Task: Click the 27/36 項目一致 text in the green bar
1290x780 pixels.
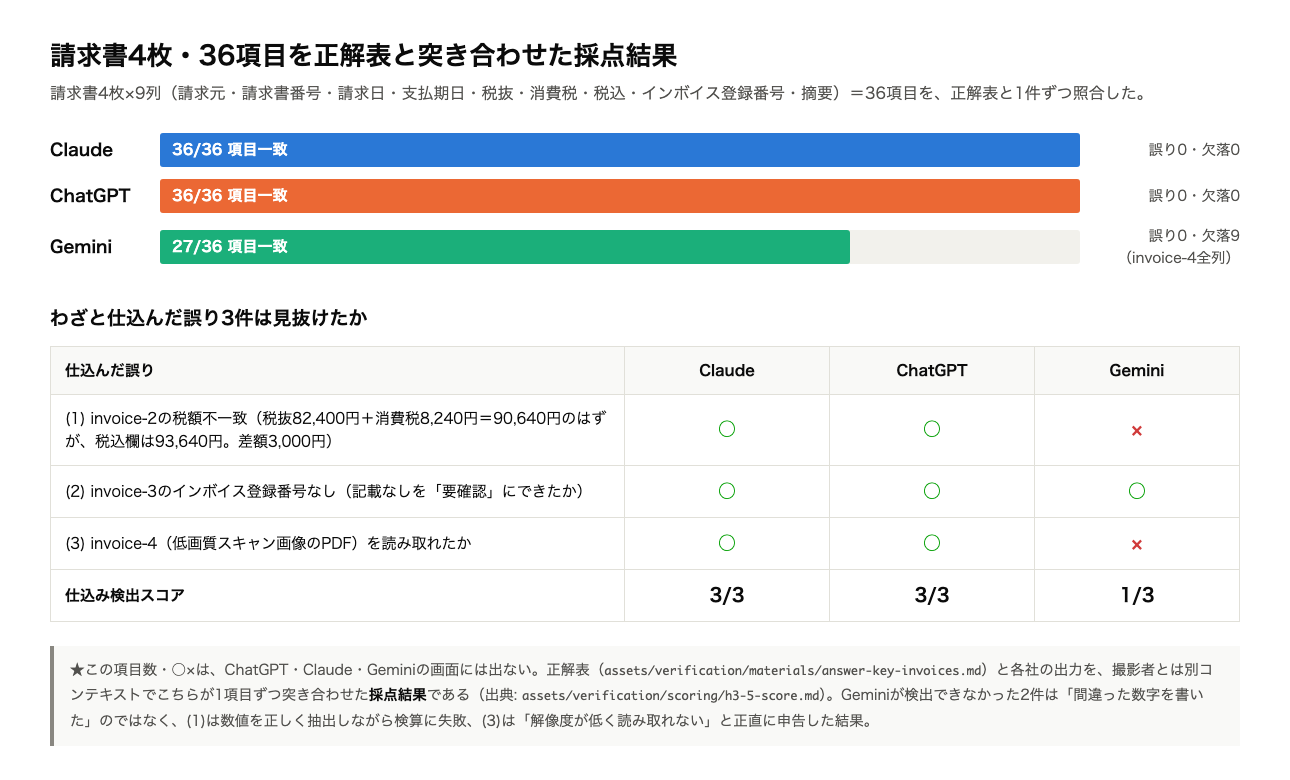Action: [230, 247]
